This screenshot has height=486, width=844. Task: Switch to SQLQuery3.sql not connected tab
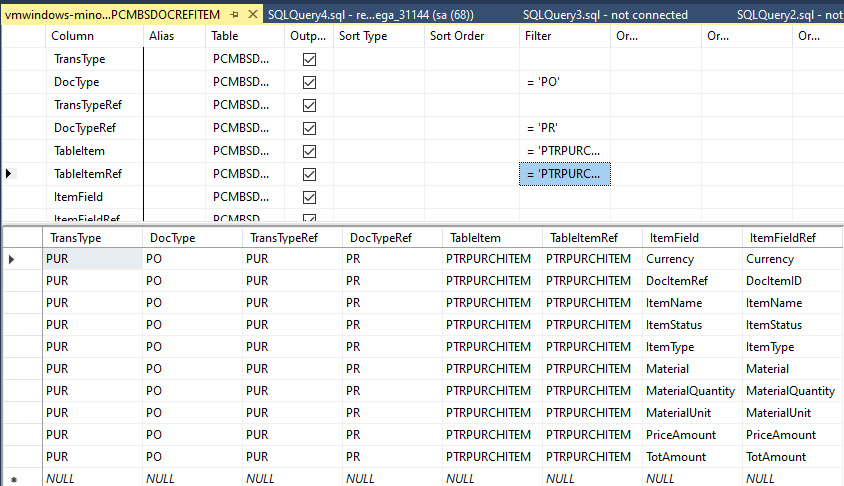[x=605, y=15]
